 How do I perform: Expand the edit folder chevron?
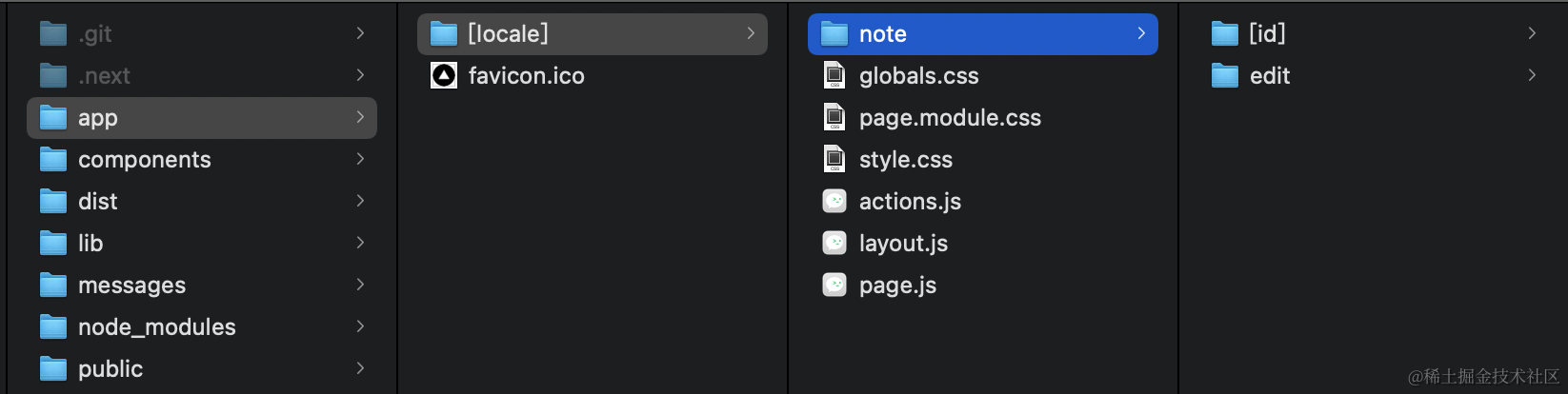[x=1532, y=75]
